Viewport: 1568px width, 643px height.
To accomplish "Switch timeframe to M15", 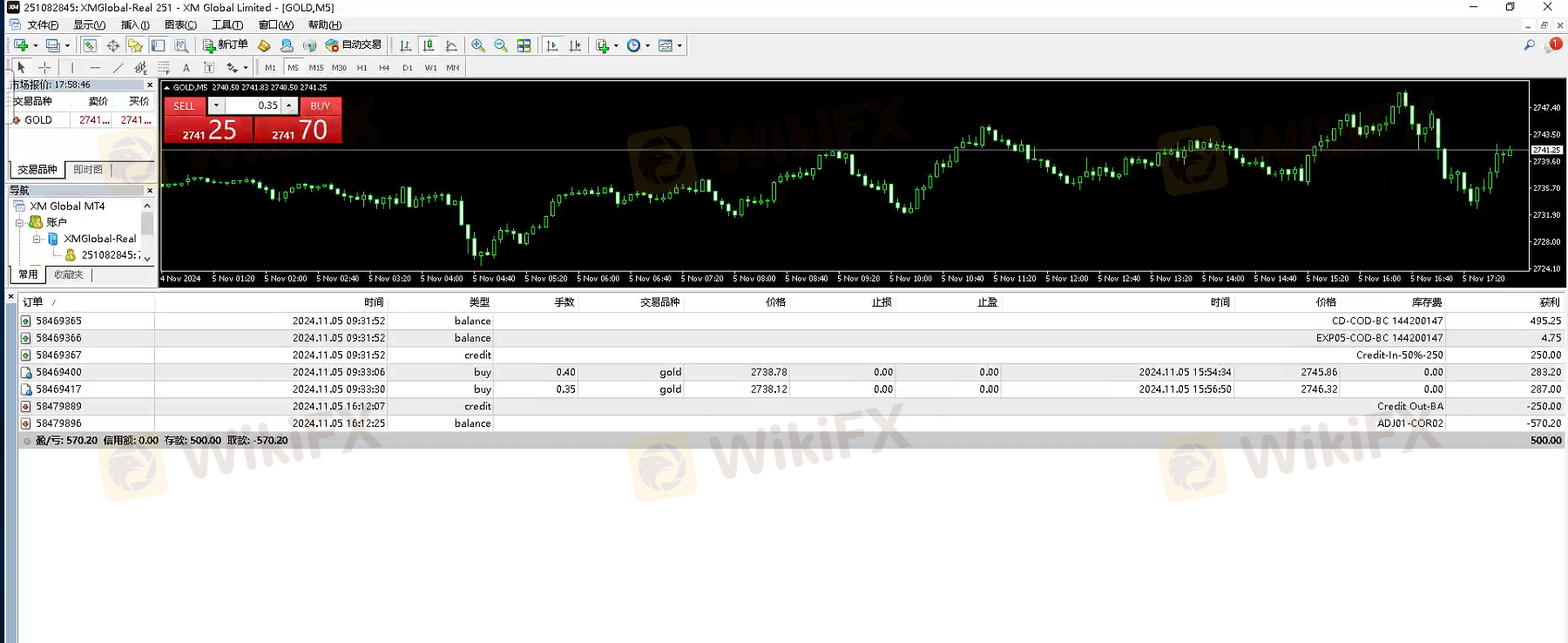I will coord(316,67).
